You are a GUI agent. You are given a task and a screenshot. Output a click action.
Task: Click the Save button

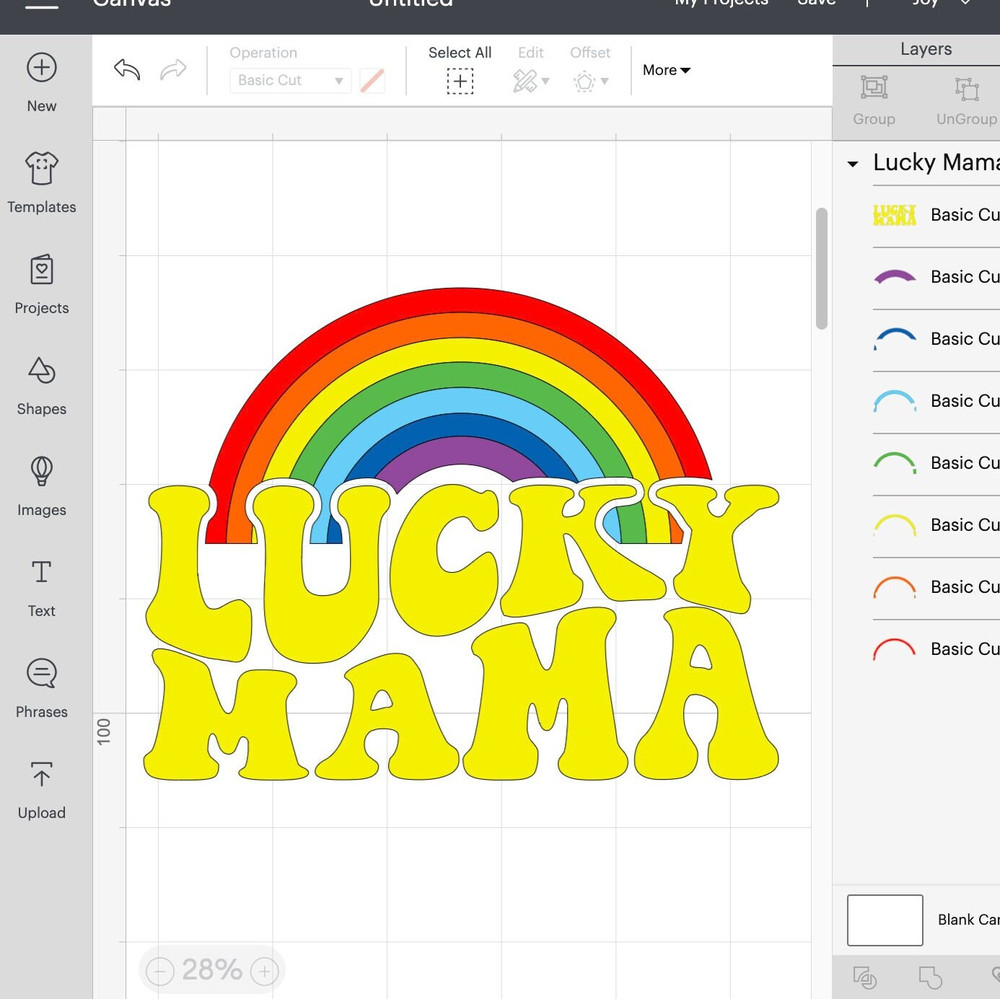[816, 4]
